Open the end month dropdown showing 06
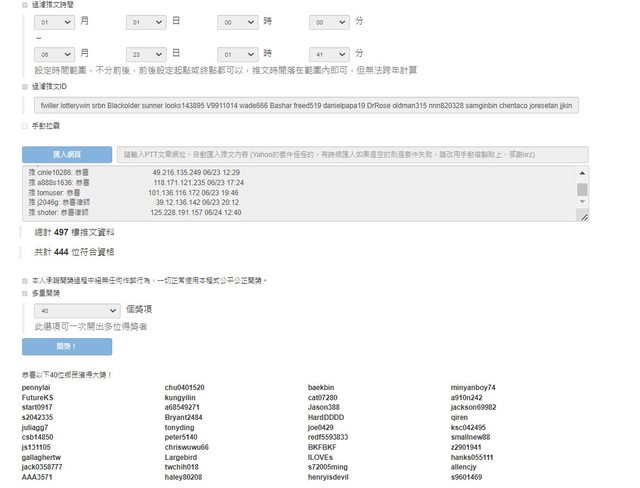 pyautogui.click(x=54, y=53)
